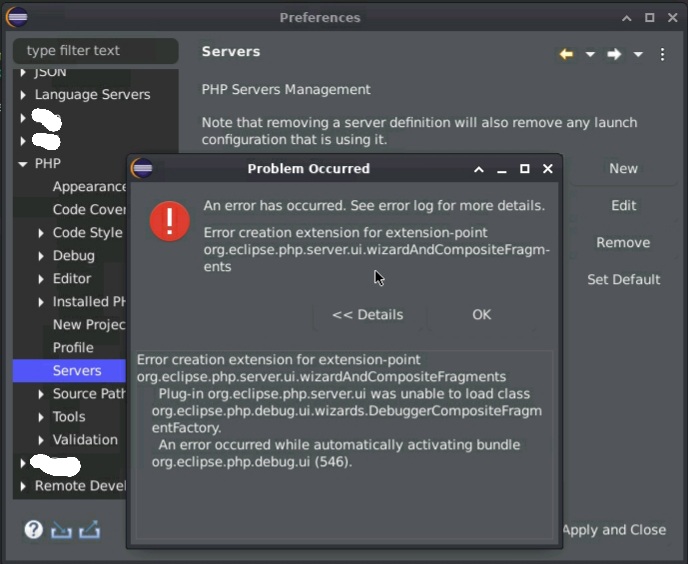Minimize the Problem Occurred dialog
The image size is (688, 564).
pos(502,170)
